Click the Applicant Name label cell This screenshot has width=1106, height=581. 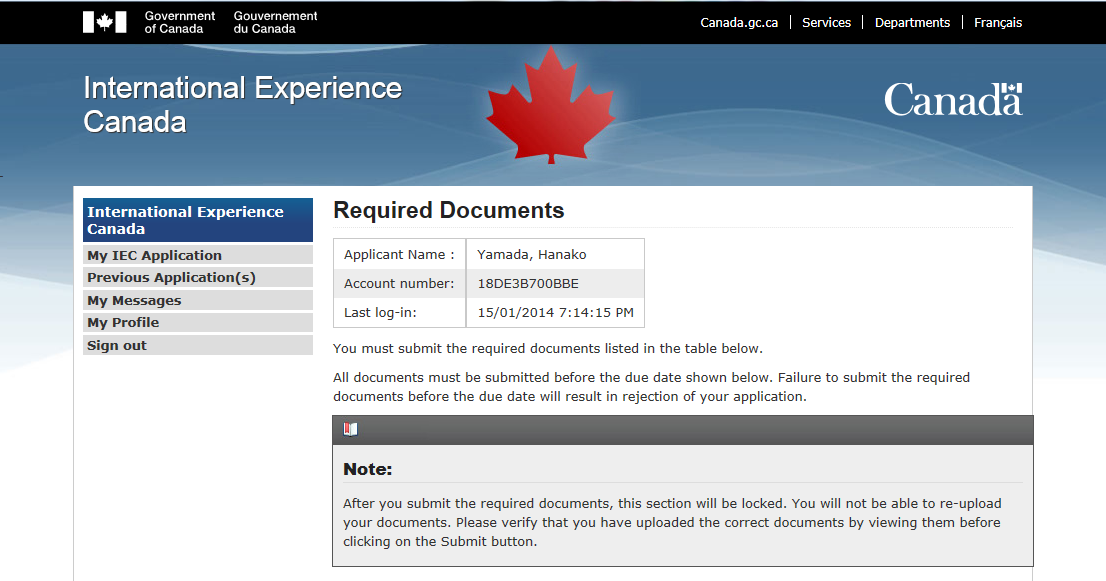tap(399, 255)
